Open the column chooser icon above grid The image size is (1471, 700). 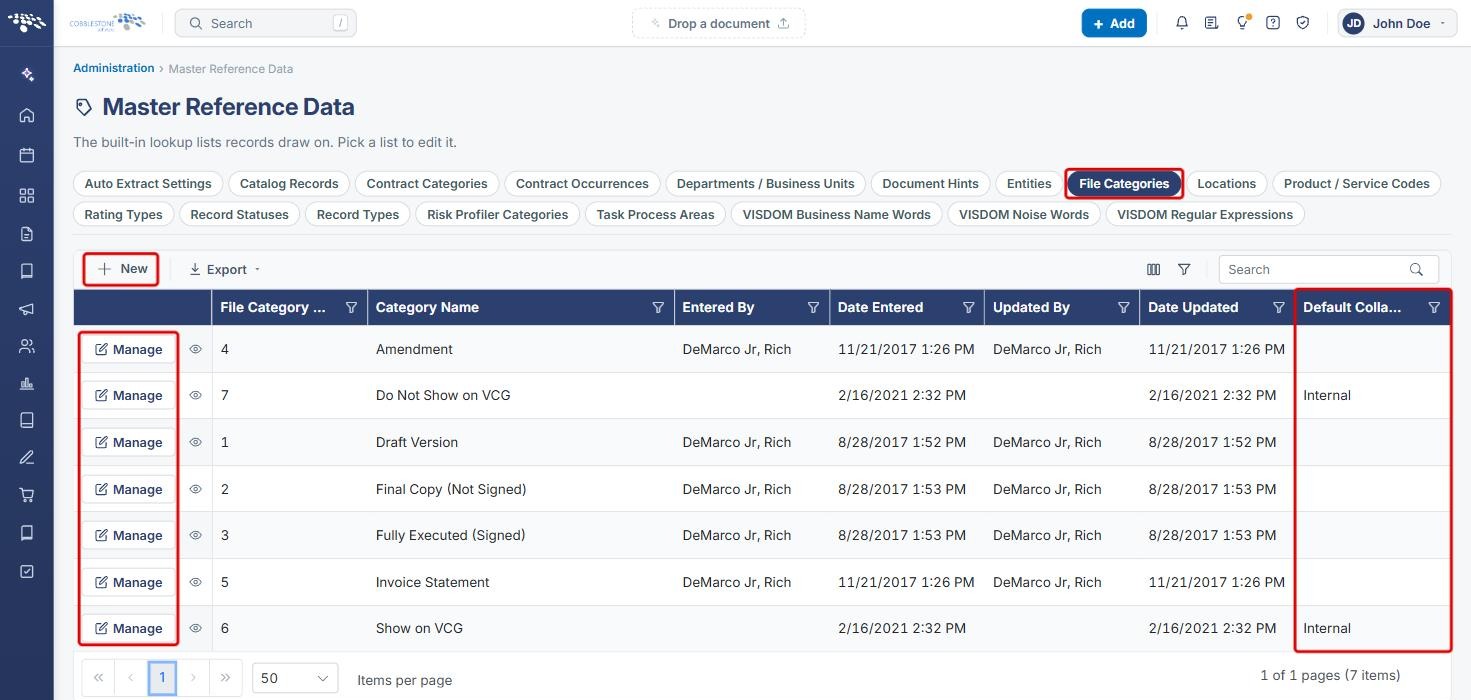[x=1154, y=269]
